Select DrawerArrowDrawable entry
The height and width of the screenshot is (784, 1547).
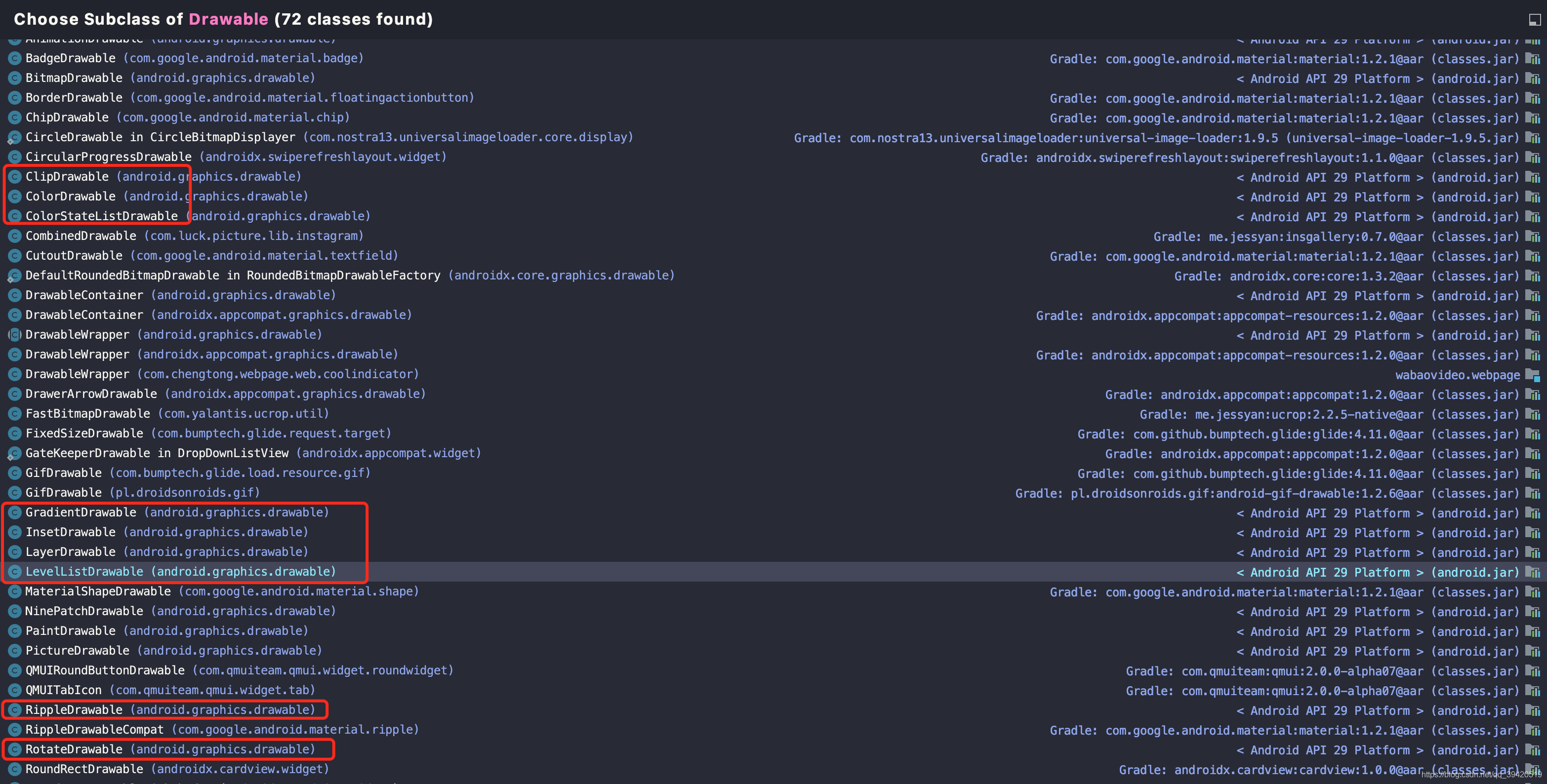(773, 394)
